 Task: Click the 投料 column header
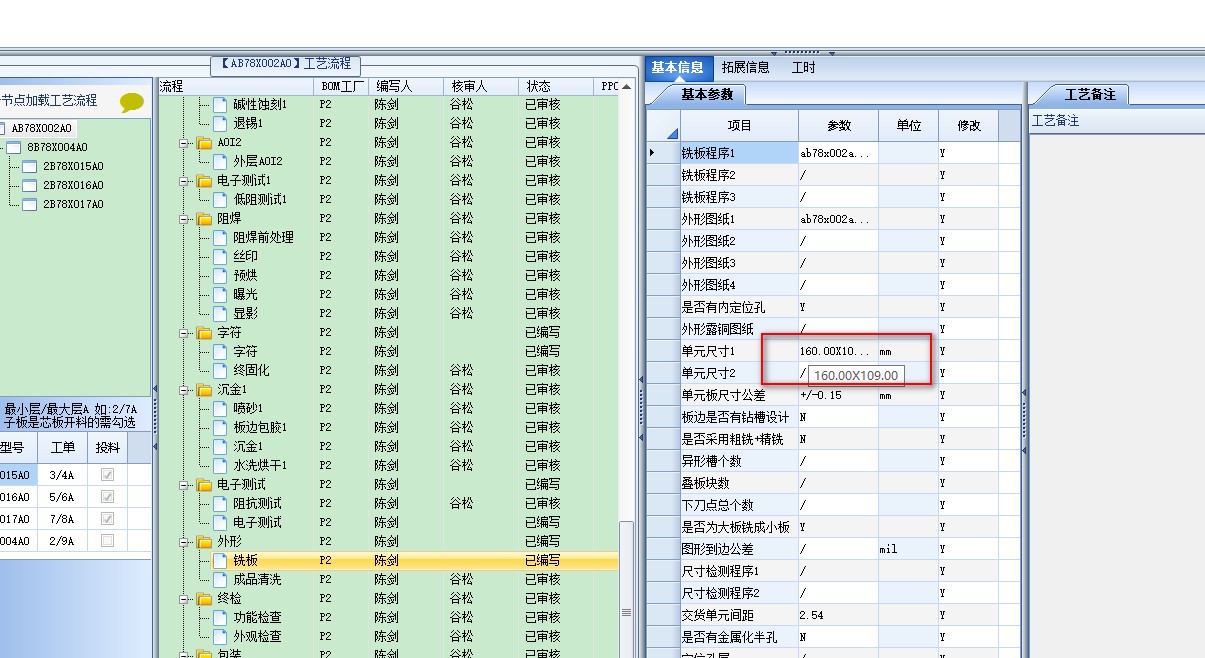(106, 447)
